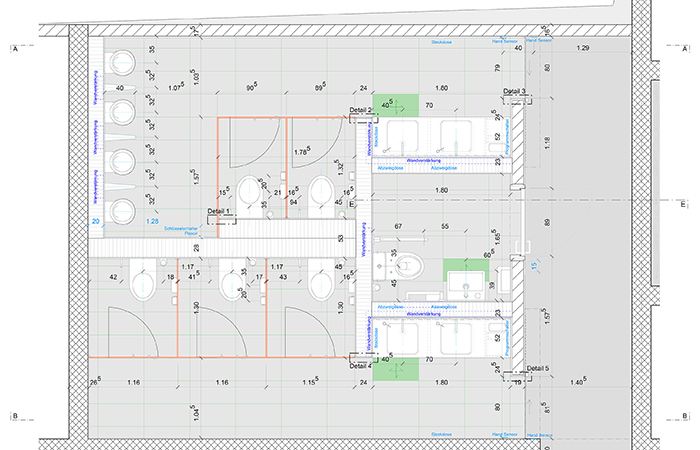Open the Detail 1 callout label
Image resolution: width=700 pixels, height=450 pixels.
coord(219,212)
